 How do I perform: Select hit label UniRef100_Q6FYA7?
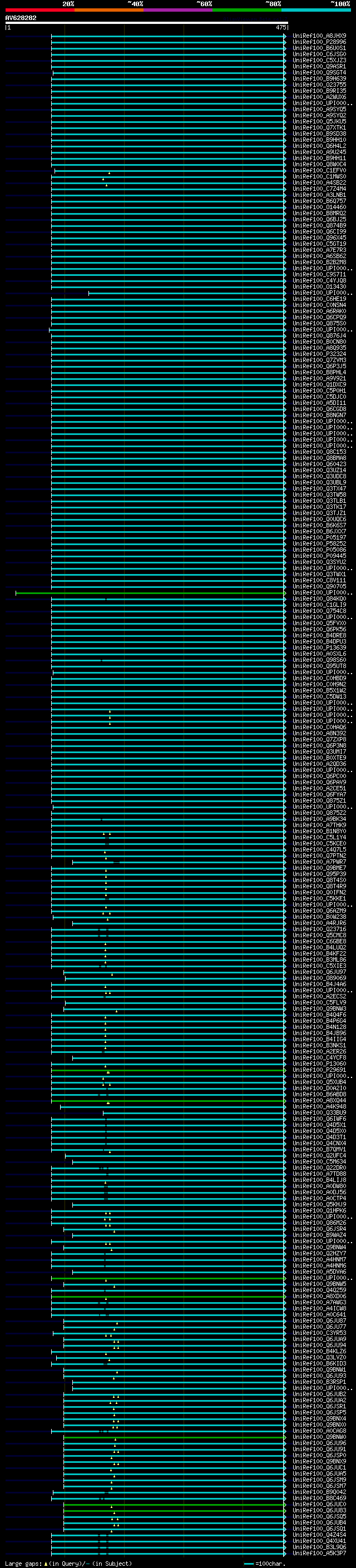pyautogui.click(x=319, y=794)
